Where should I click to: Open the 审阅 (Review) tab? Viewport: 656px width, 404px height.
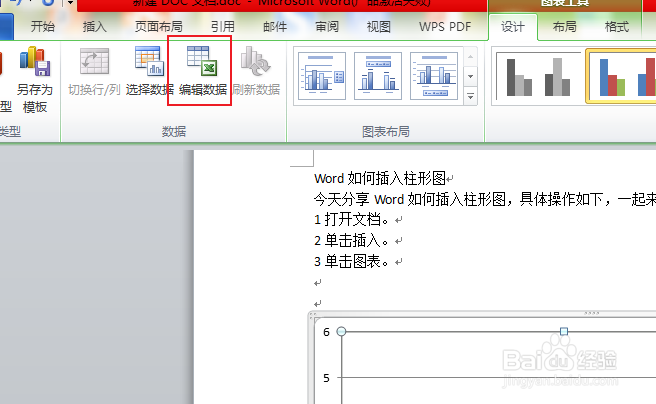click(x=327, y=27)
